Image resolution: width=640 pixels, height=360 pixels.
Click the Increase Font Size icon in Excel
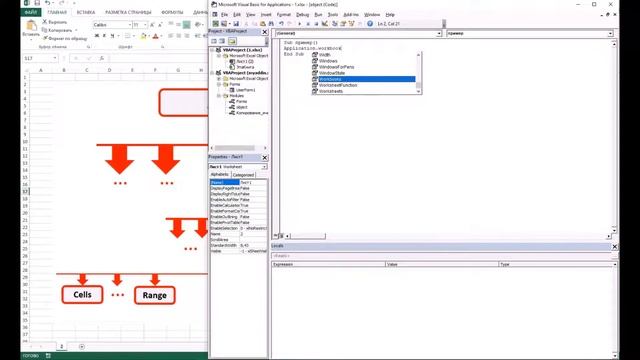(x=152, y=25)
